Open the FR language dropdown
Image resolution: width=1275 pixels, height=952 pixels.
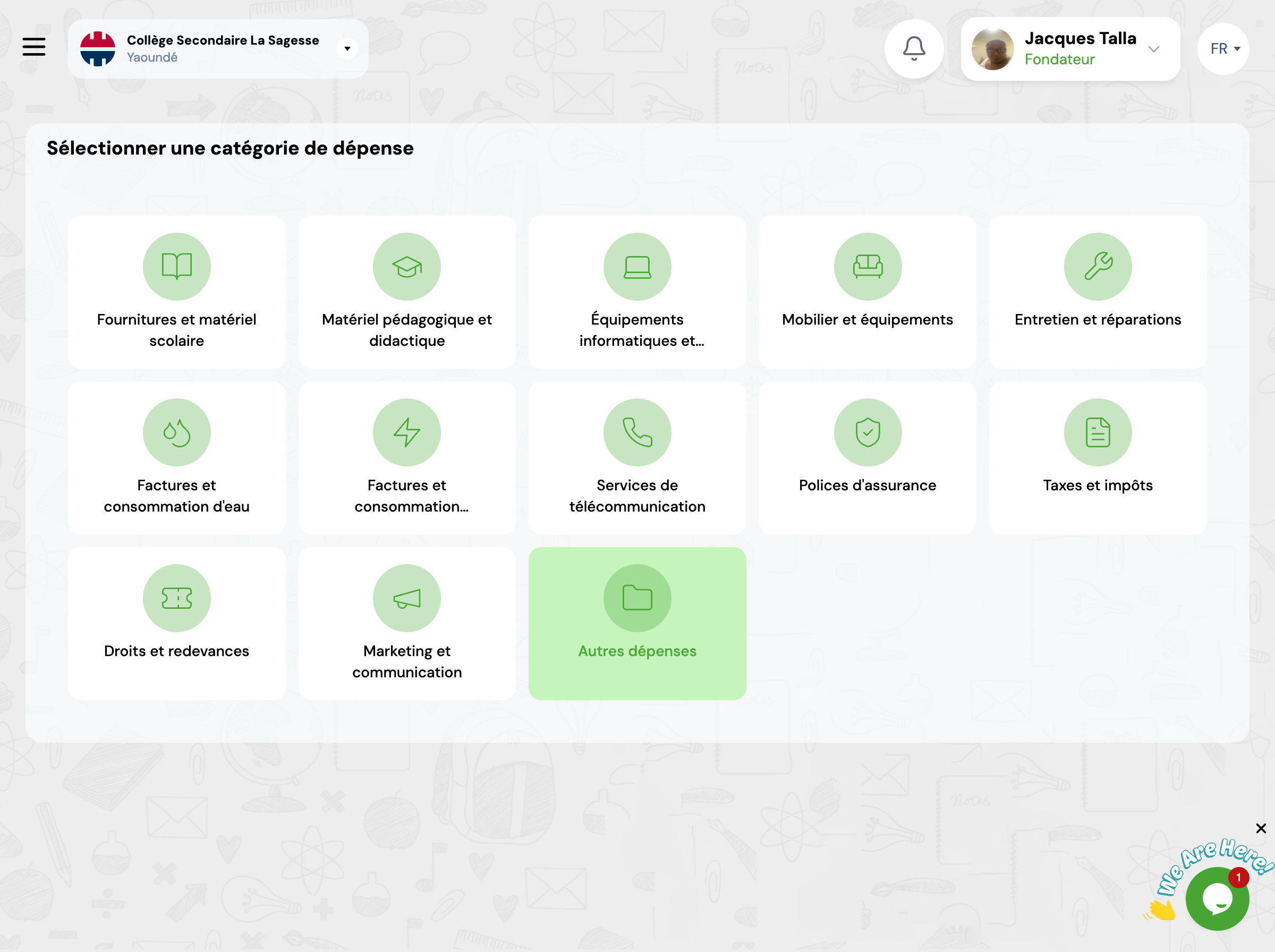tap(1223, 49)
